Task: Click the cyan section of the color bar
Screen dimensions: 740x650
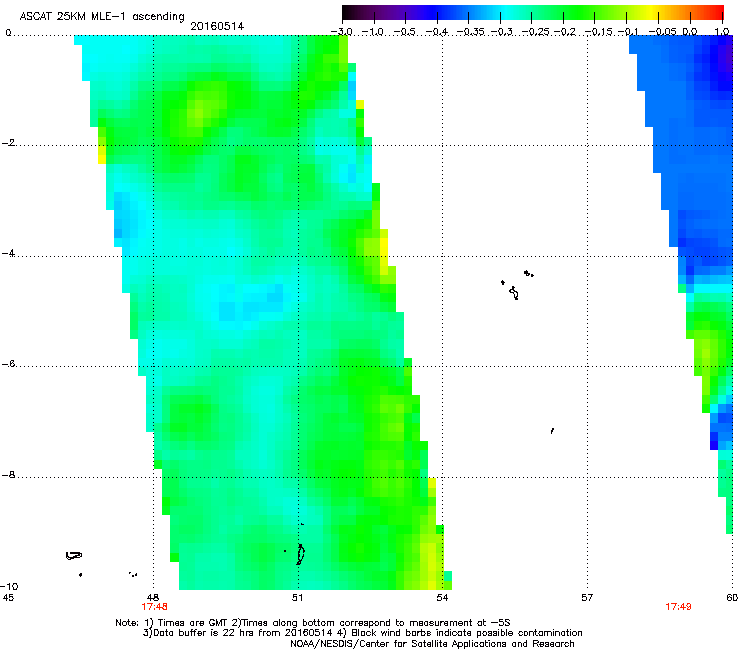Action: coord(505,12)
